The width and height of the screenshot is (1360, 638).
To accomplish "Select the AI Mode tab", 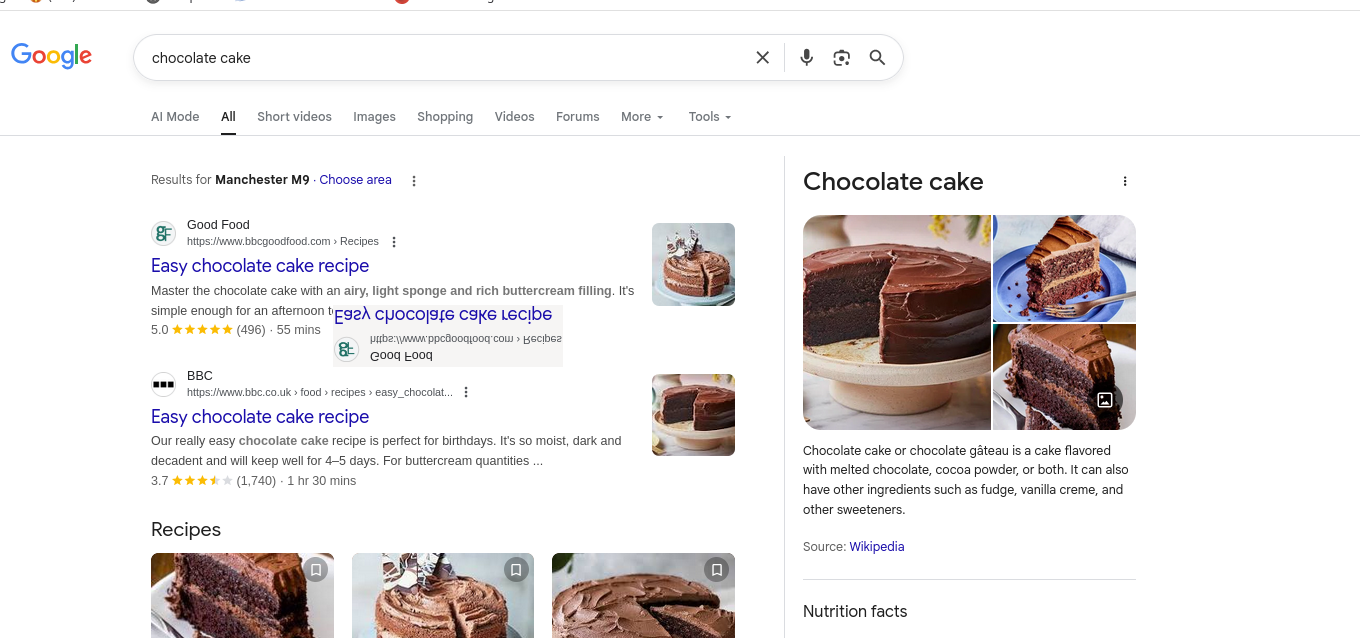I will 175,117.
